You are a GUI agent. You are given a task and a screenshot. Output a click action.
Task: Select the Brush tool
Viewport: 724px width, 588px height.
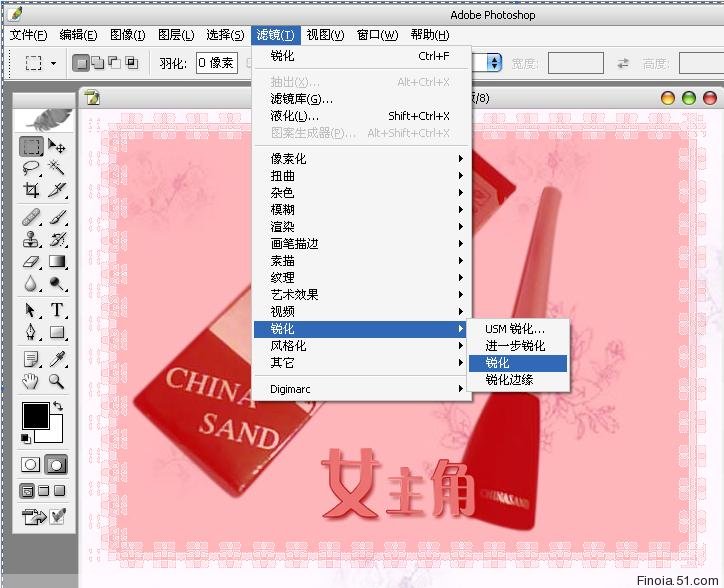[57, 217]
